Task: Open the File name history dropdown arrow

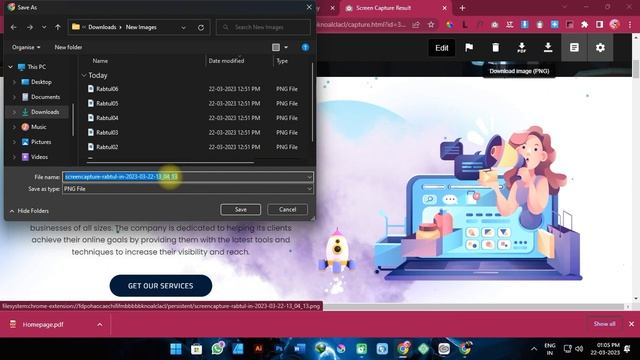Action: coord(309,177)
